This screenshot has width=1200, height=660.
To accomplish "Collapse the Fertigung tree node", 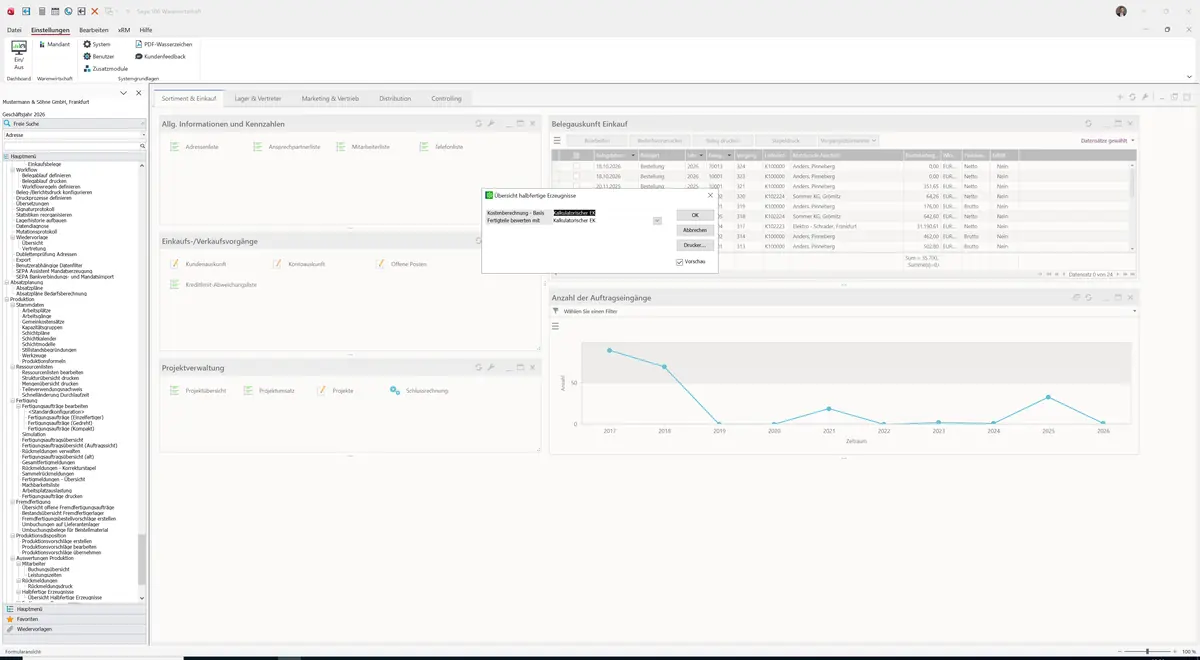I will pos(13,400).
